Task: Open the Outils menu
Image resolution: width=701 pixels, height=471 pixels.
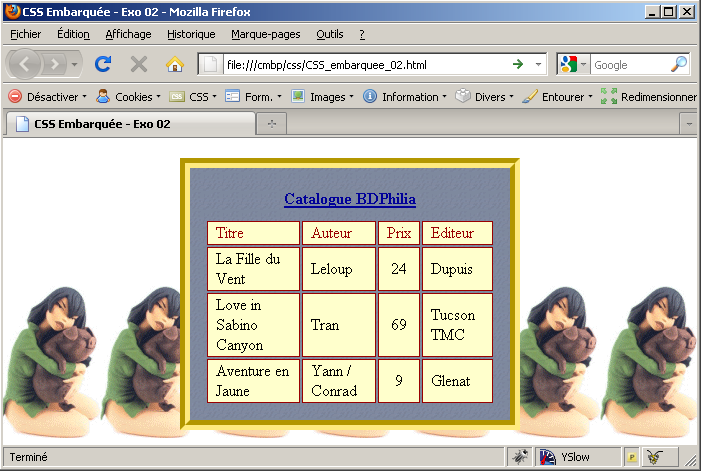Action: click(329, 34)
